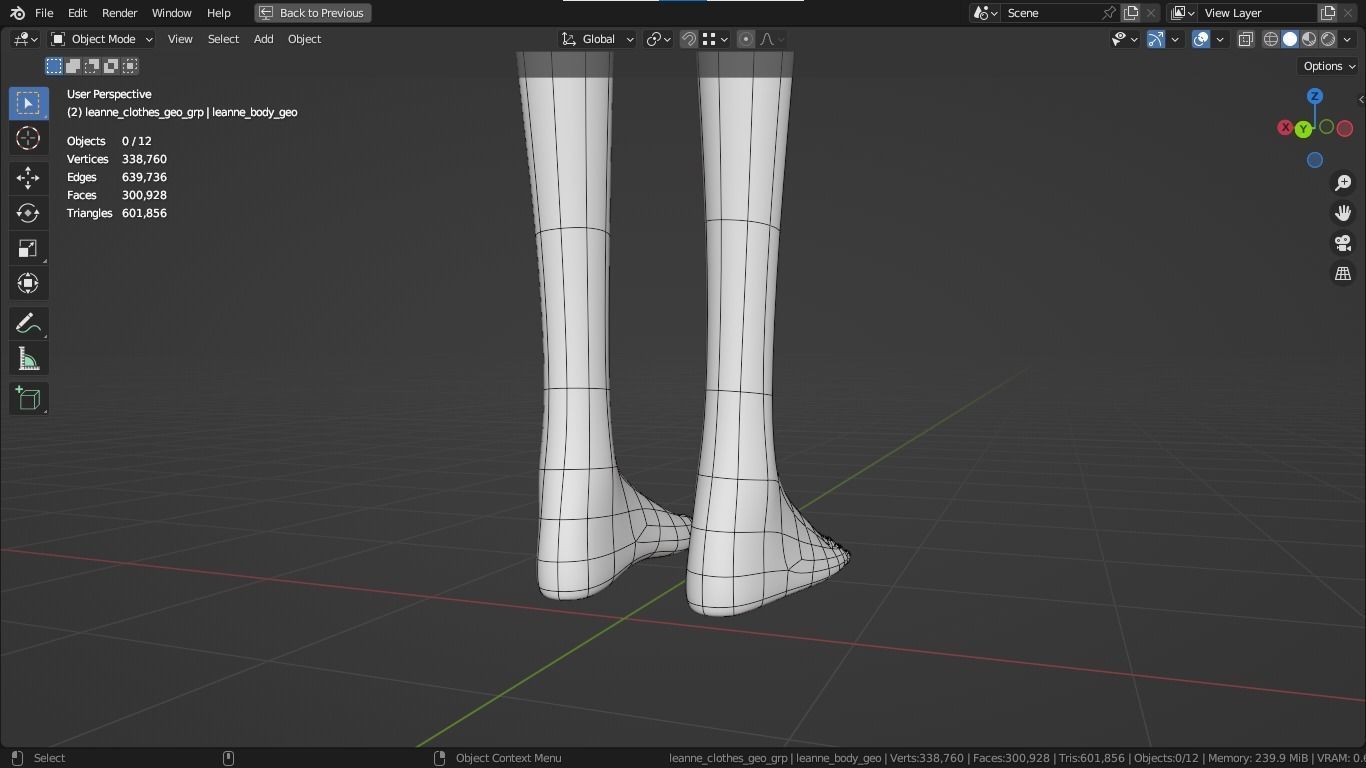Open the Edit menu

pos(77,13)
